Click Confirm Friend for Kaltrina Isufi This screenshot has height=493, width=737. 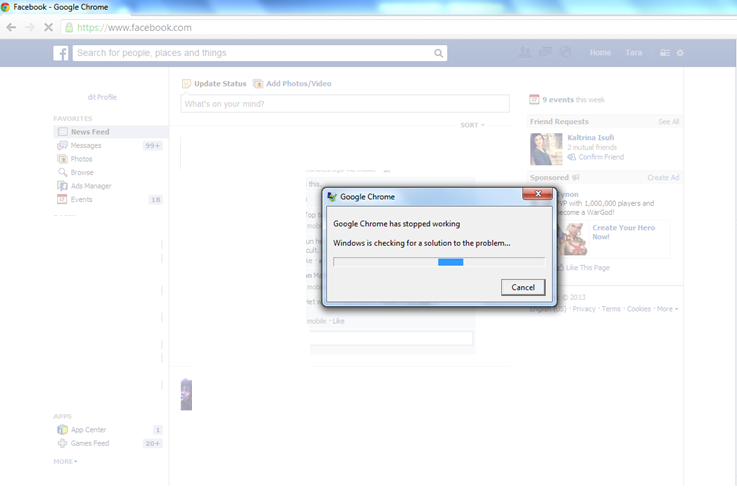click(x=601, y=157)
